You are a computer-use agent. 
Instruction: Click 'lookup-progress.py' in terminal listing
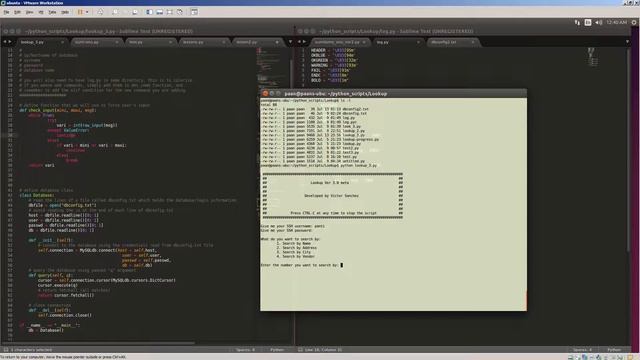361,139
